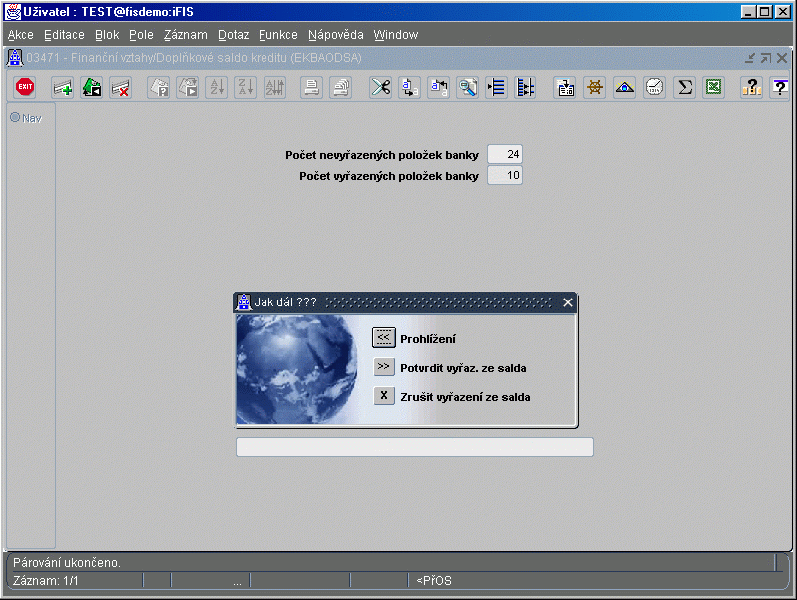Close the 'Jak dál ???' dialog
The image size is (797, 600).
pyautogui.click(x=568, y=303)
